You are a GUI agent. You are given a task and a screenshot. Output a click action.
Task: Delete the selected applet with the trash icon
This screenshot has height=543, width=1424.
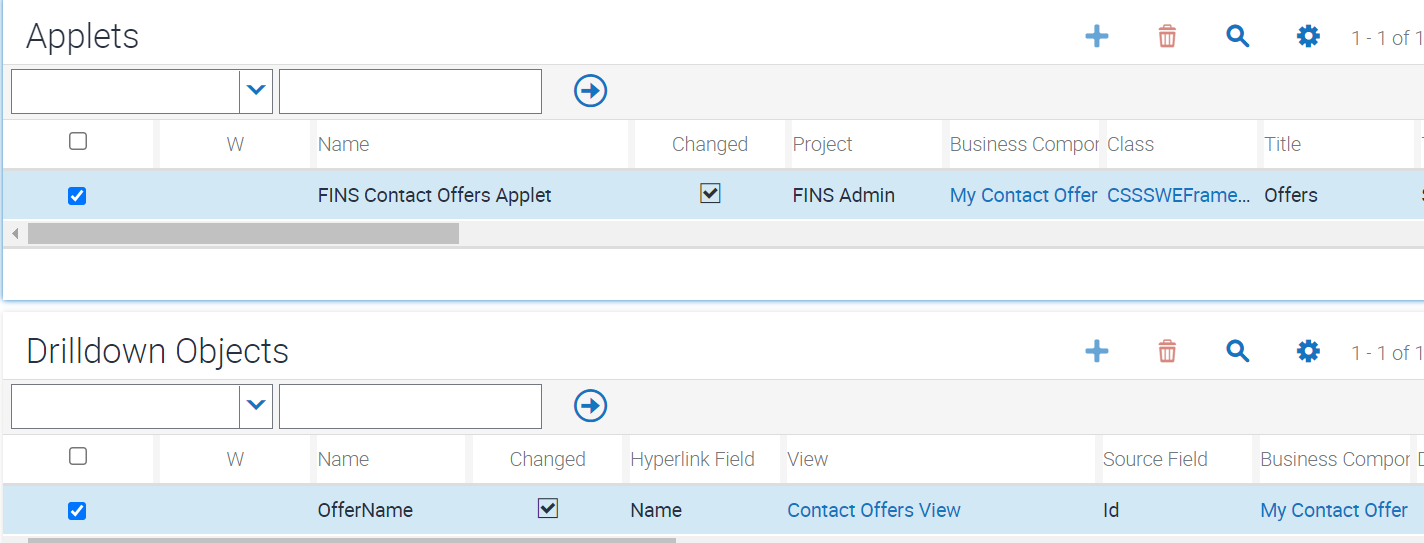1167,37
